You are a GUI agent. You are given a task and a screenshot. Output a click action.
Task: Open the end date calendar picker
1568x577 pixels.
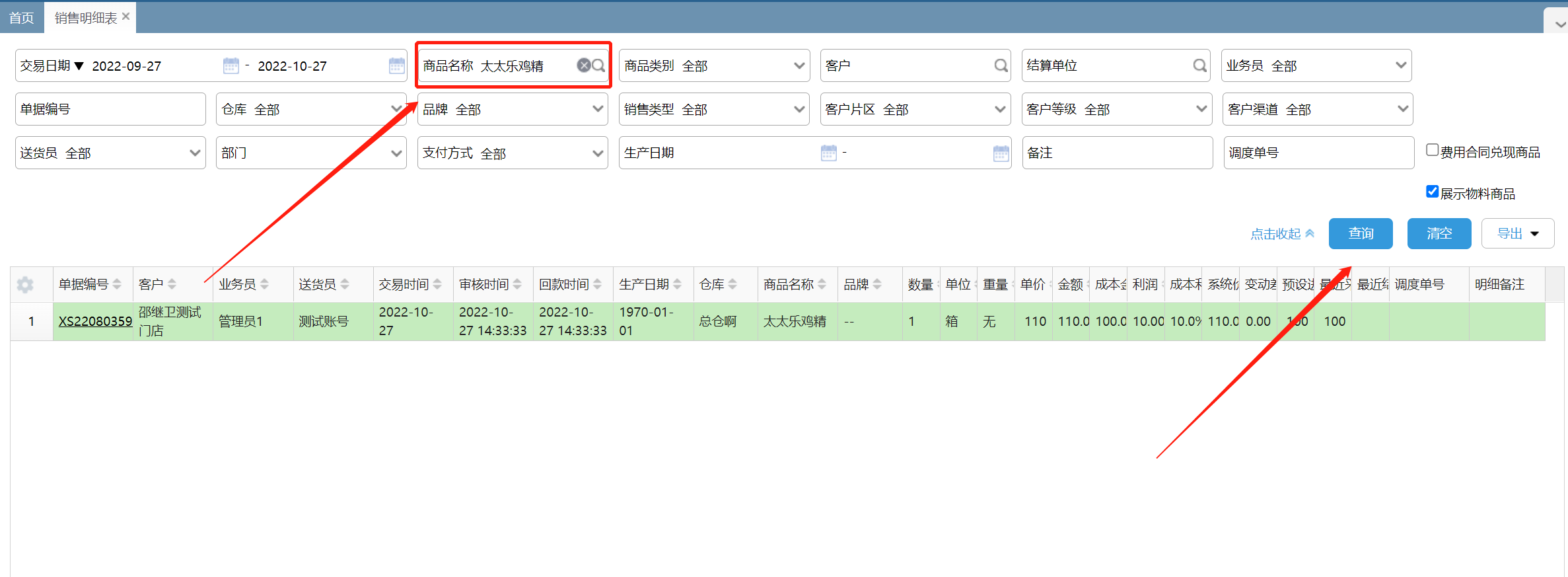tap(396, 65)
